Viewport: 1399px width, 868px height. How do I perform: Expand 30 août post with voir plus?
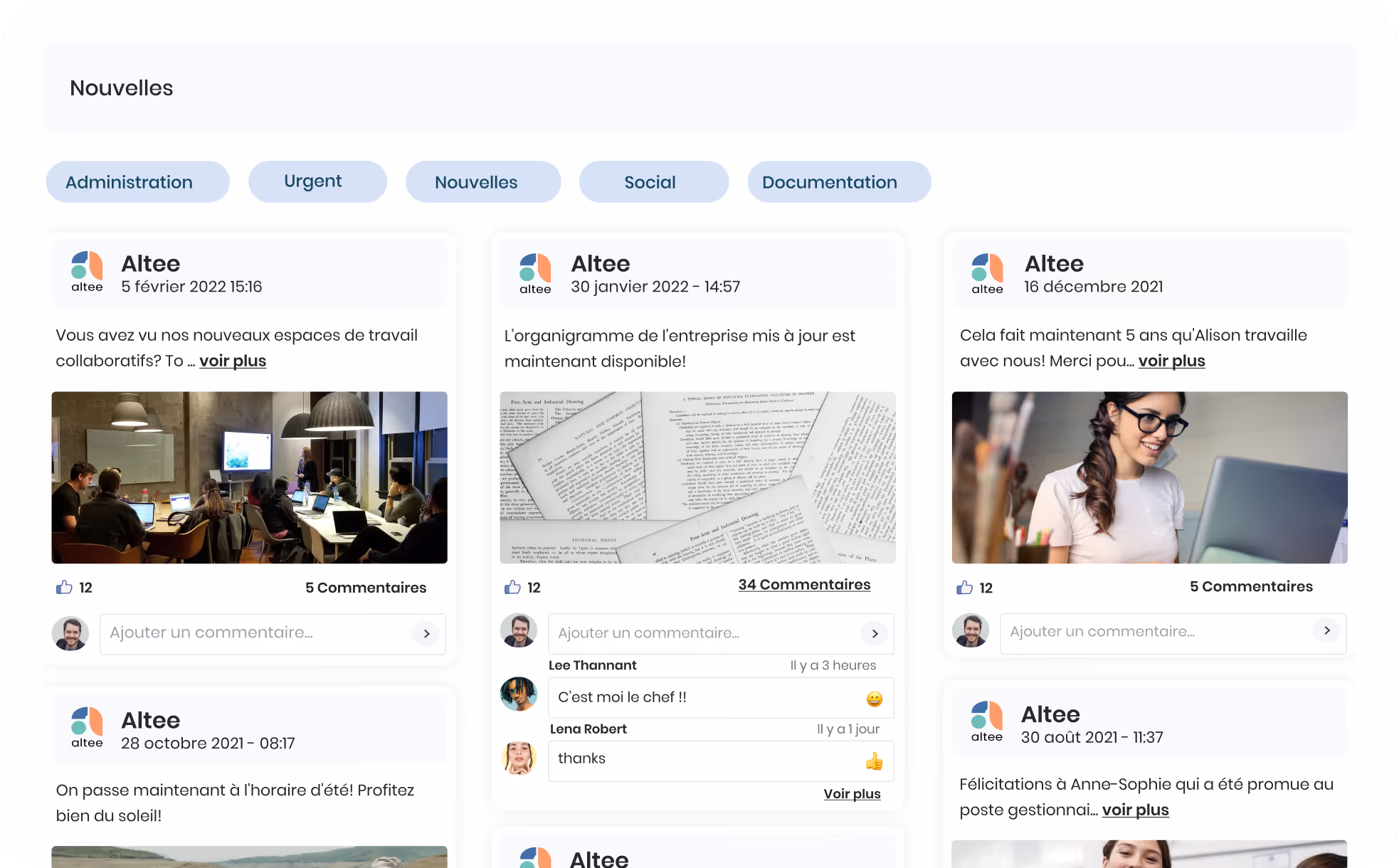(1135, 810)
